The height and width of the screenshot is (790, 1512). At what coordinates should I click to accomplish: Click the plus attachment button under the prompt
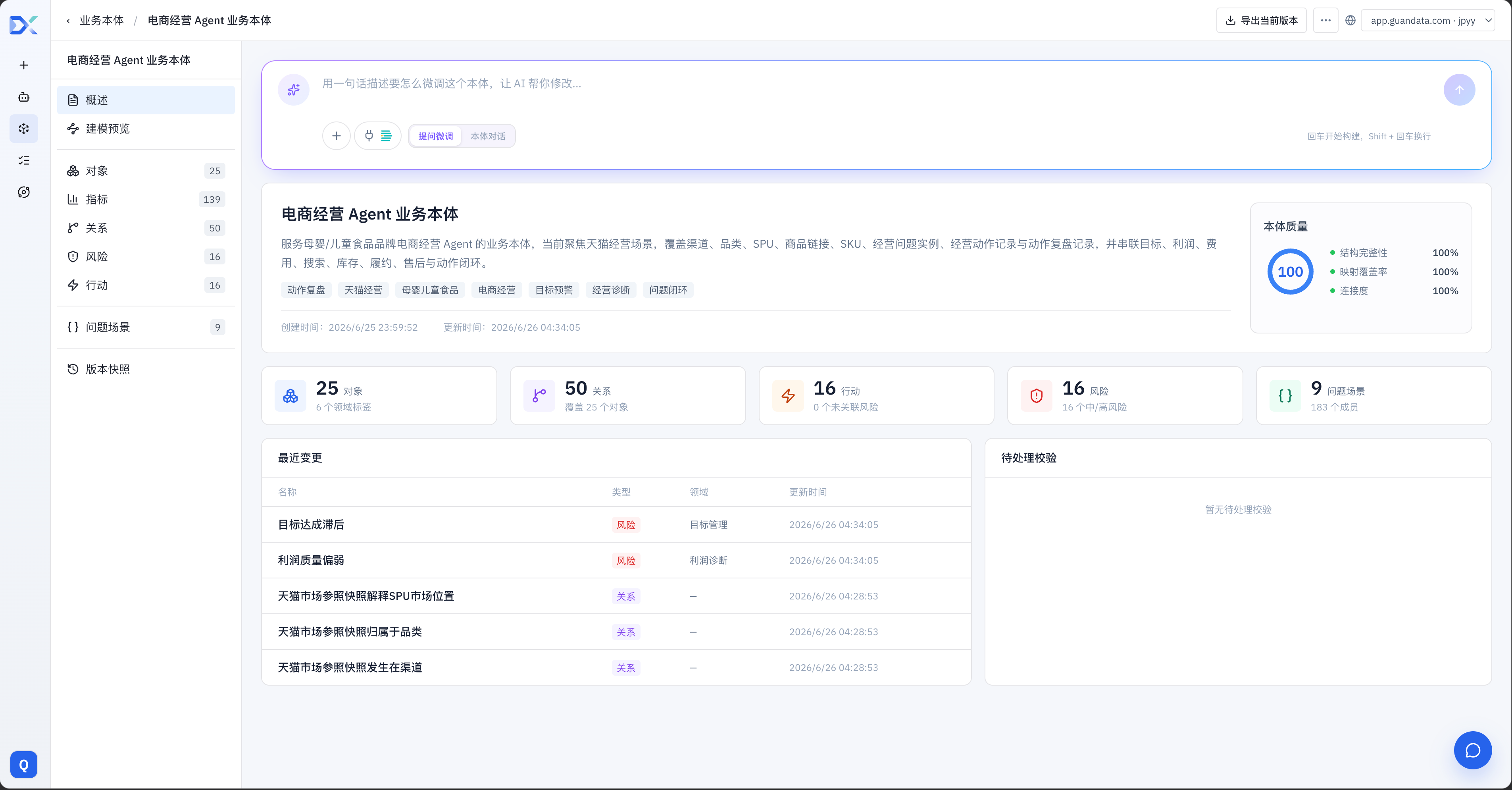pos(336,136)
